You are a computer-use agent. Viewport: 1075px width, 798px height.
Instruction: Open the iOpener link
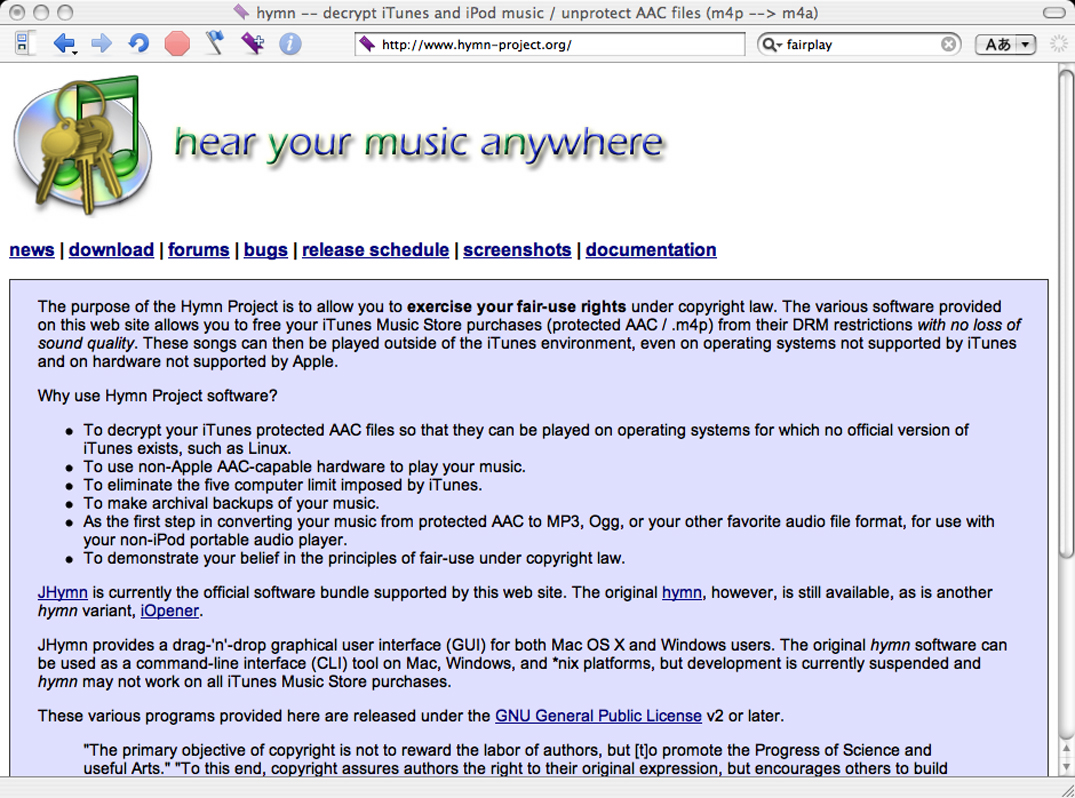tap(169, 611)
